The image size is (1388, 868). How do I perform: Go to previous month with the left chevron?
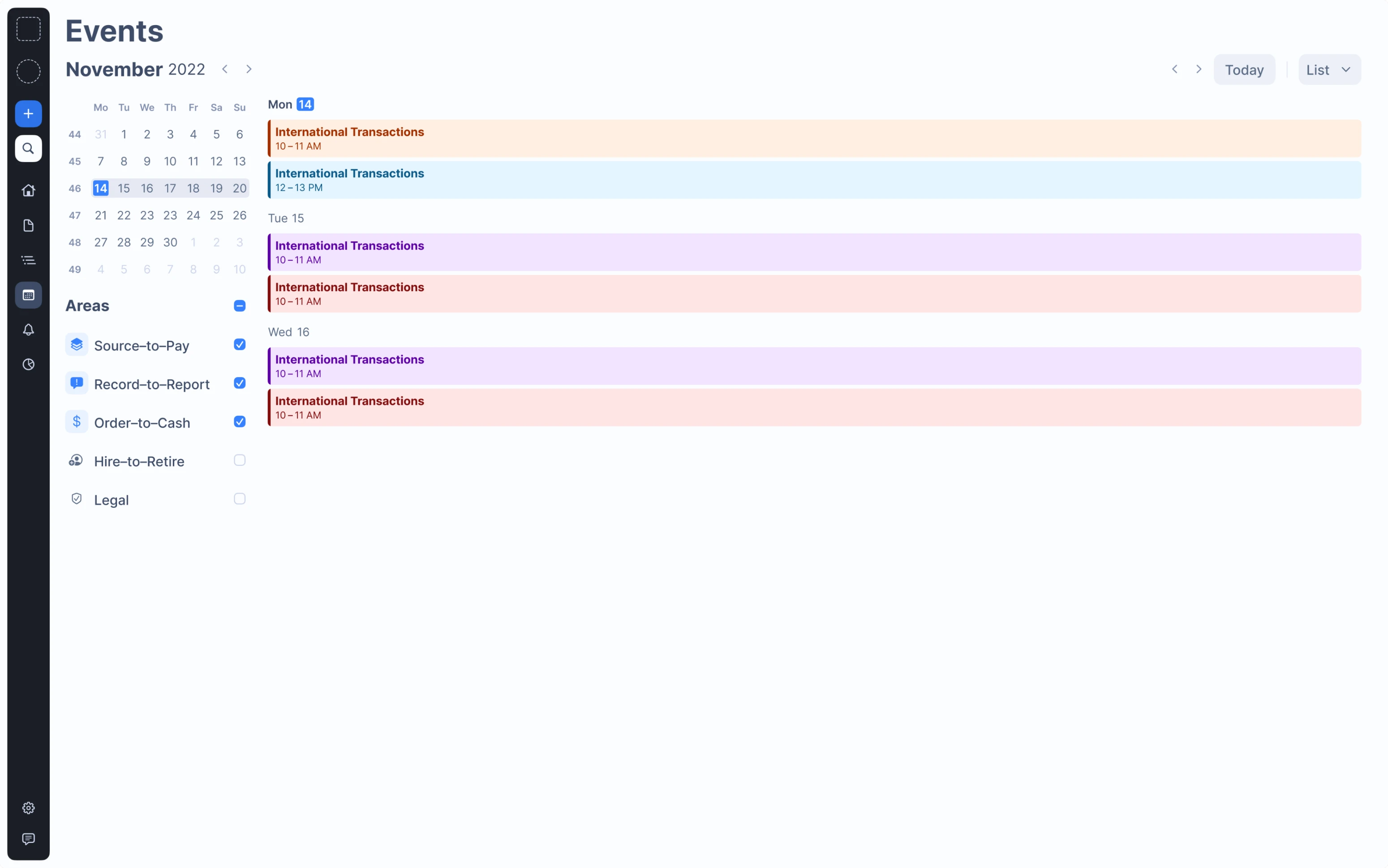click(x=224, y=69)
